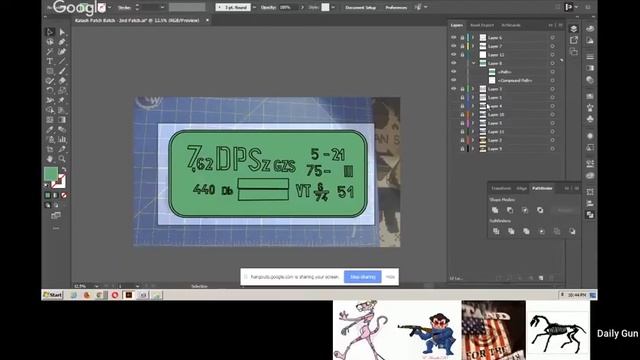Select the Eyedropper tool
The height and width of the screenshot is (360, 640).
[50, 130]
